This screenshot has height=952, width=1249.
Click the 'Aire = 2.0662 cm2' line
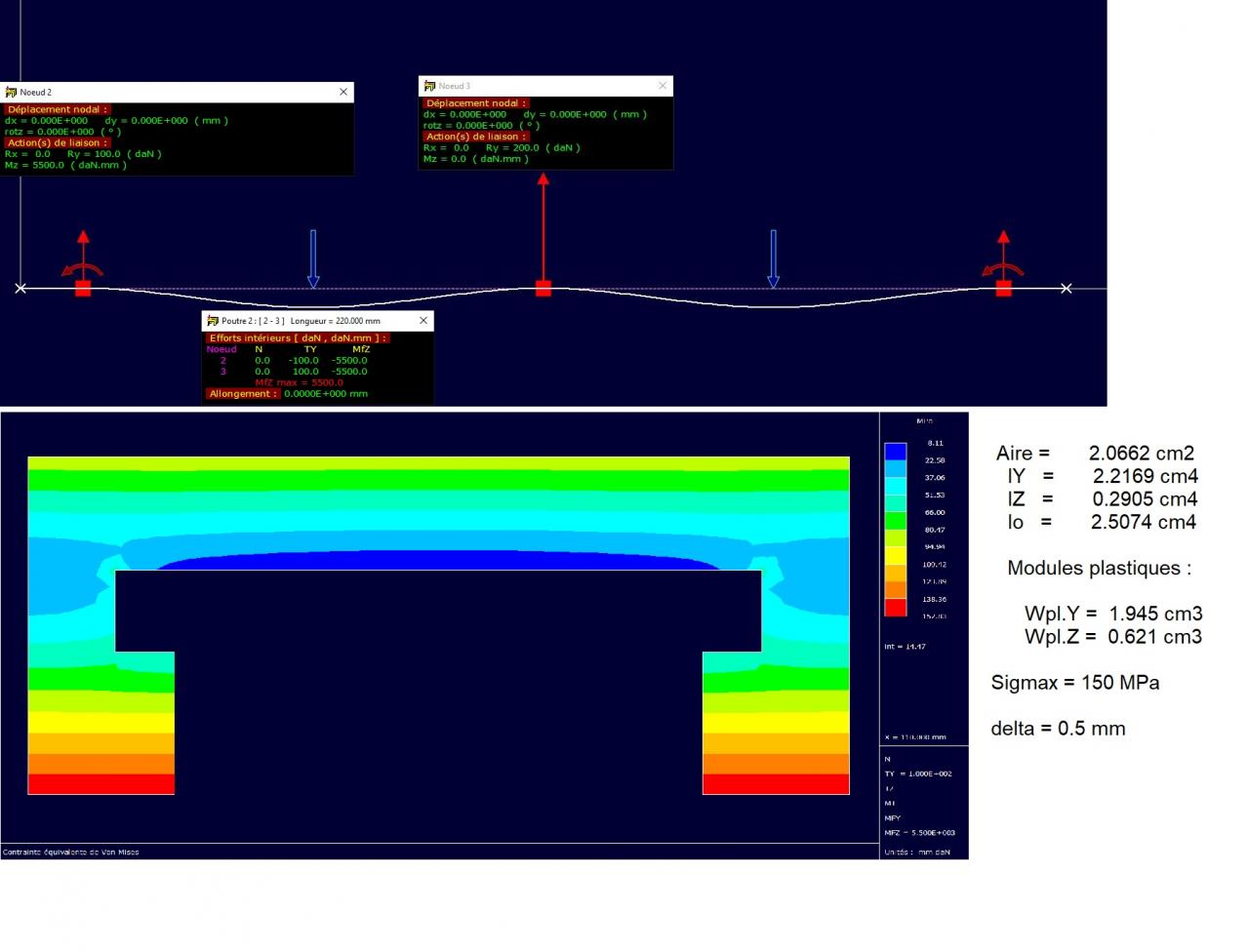click(x=1095, y=454)
